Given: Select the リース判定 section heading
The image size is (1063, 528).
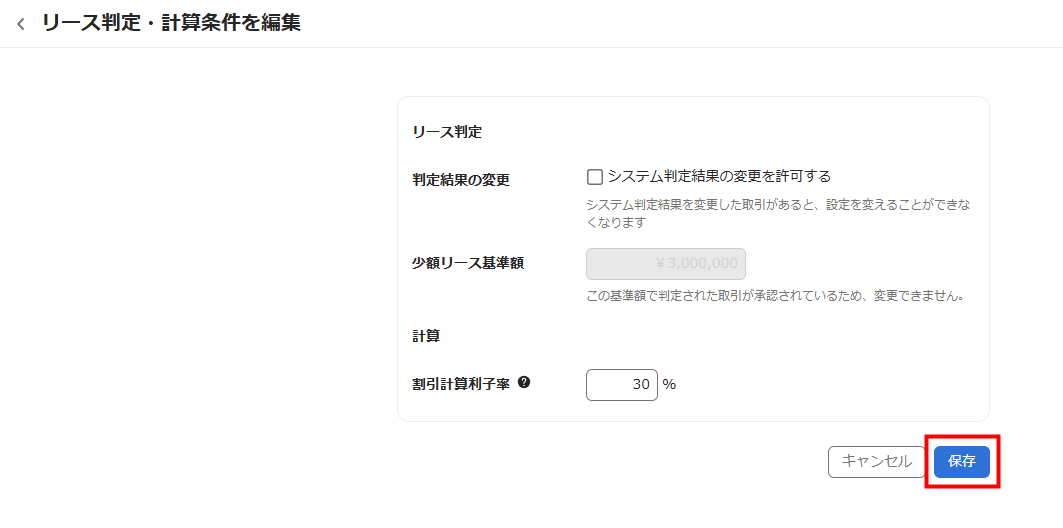Looking at the screenshot, I should pyautogui.click(x=447, y=131).
